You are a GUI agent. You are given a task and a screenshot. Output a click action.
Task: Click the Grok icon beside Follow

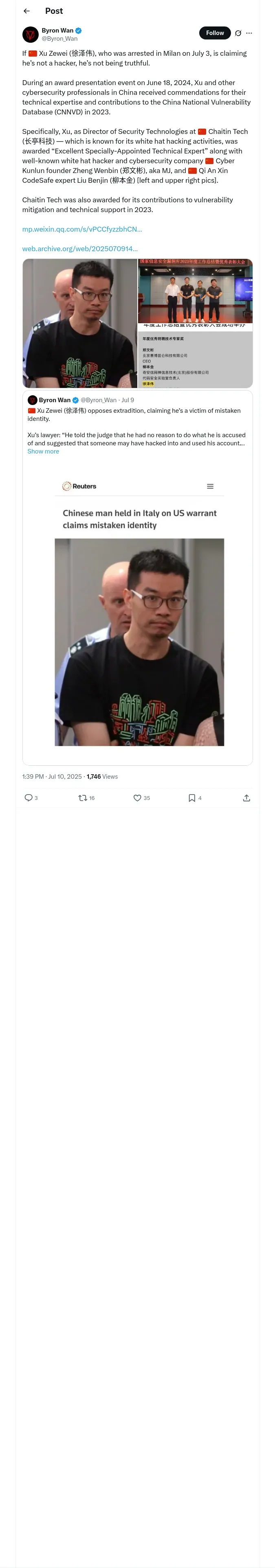(238, 33)
